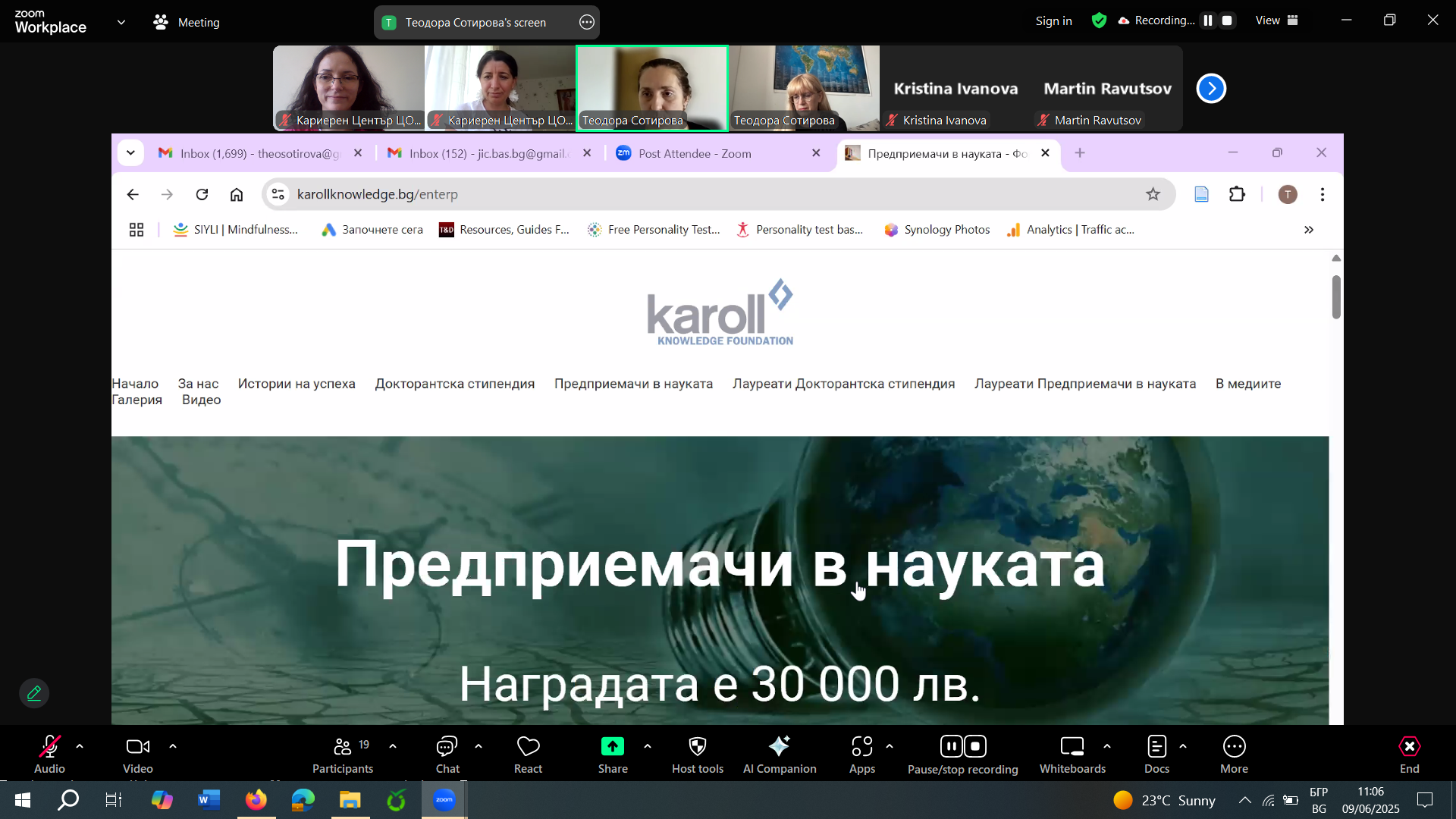Pause the cloud recording in top bar
The height and width of the screenshot is (819, 1456).
[1208, 20]
